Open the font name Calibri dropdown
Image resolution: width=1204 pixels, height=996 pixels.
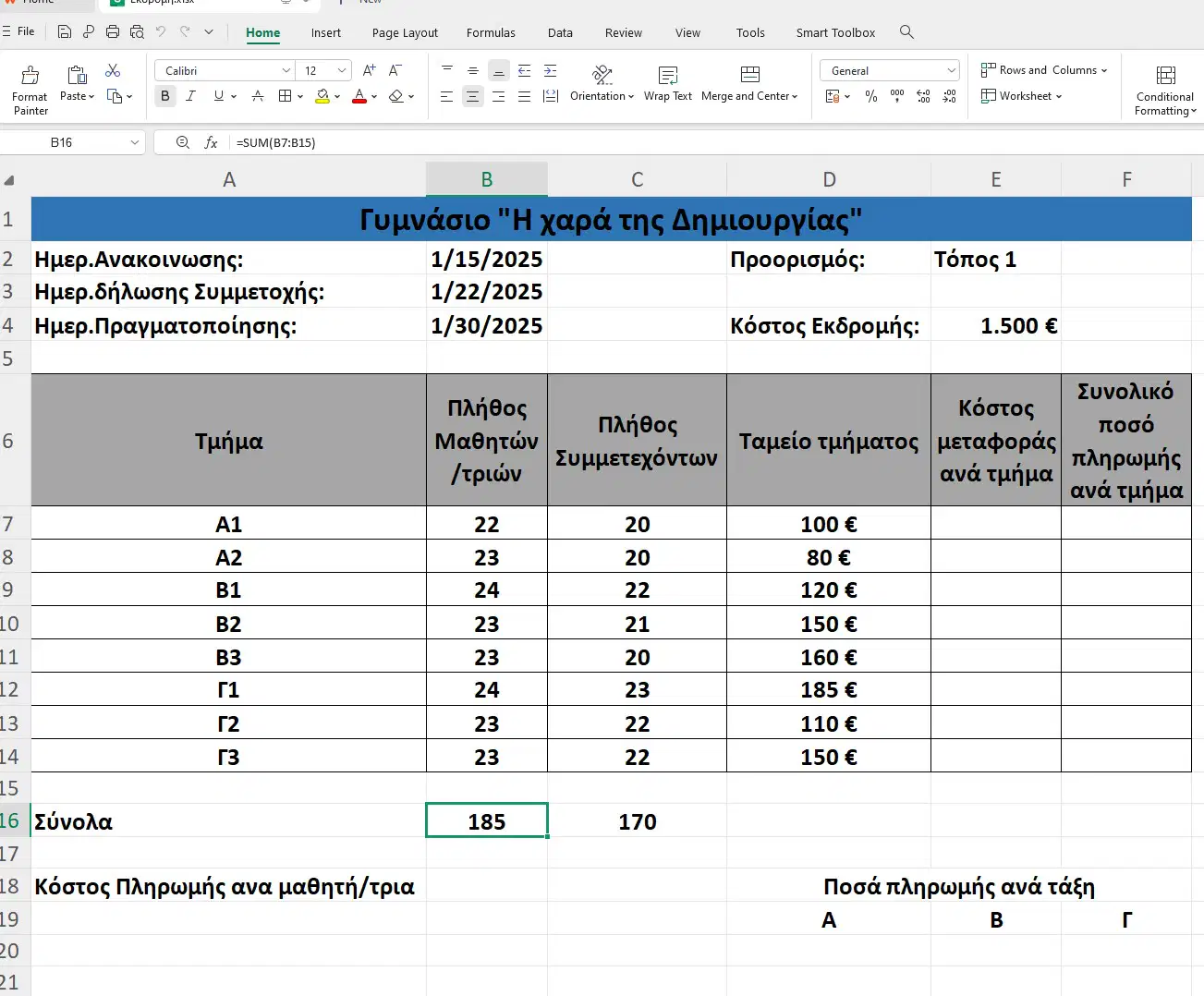pos(286,70)
